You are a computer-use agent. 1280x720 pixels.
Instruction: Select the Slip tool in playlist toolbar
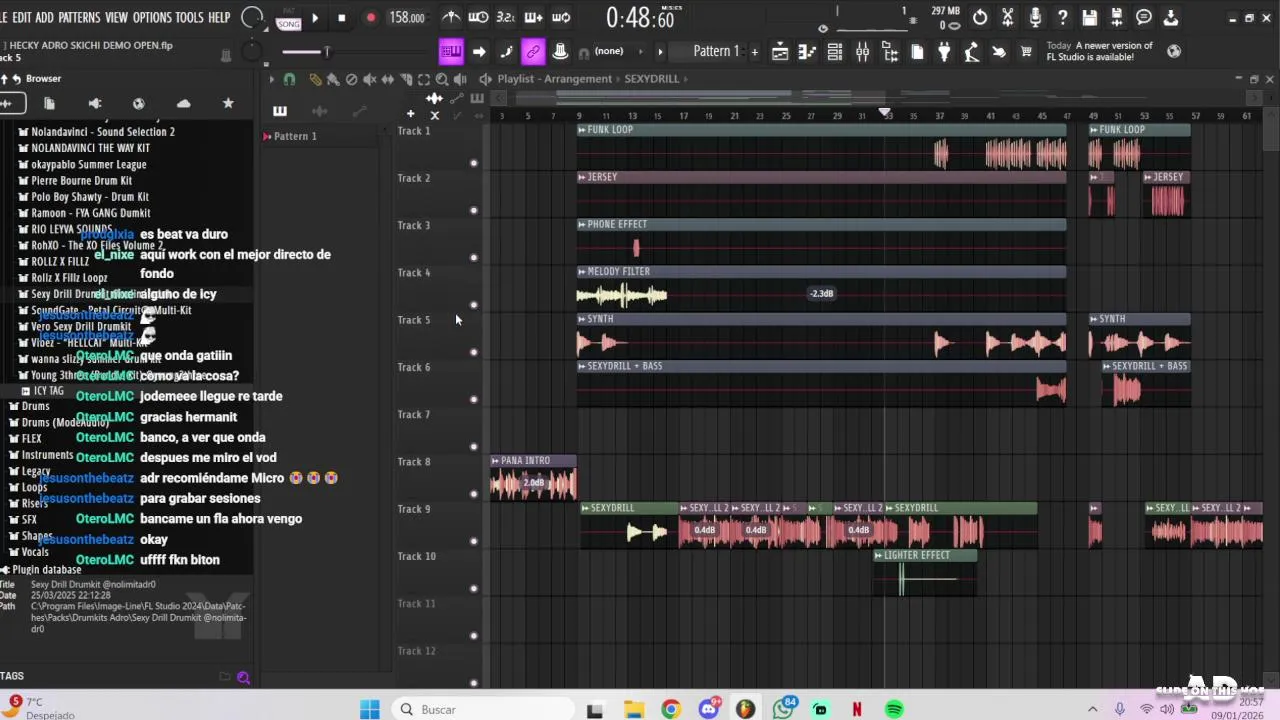[x=388, y=79]
